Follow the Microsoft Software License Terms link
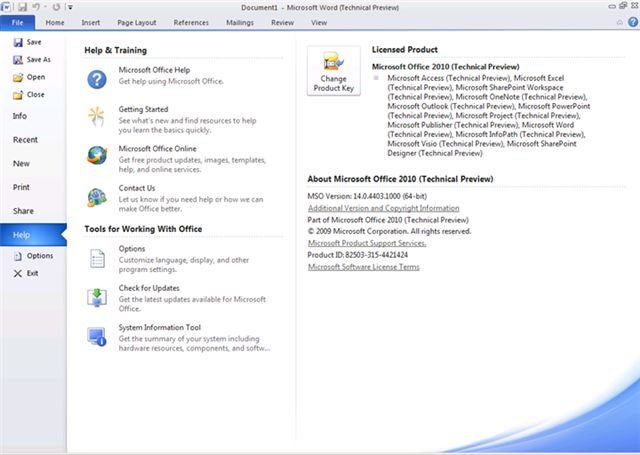640x455 pixels. (x=363, y=267)
